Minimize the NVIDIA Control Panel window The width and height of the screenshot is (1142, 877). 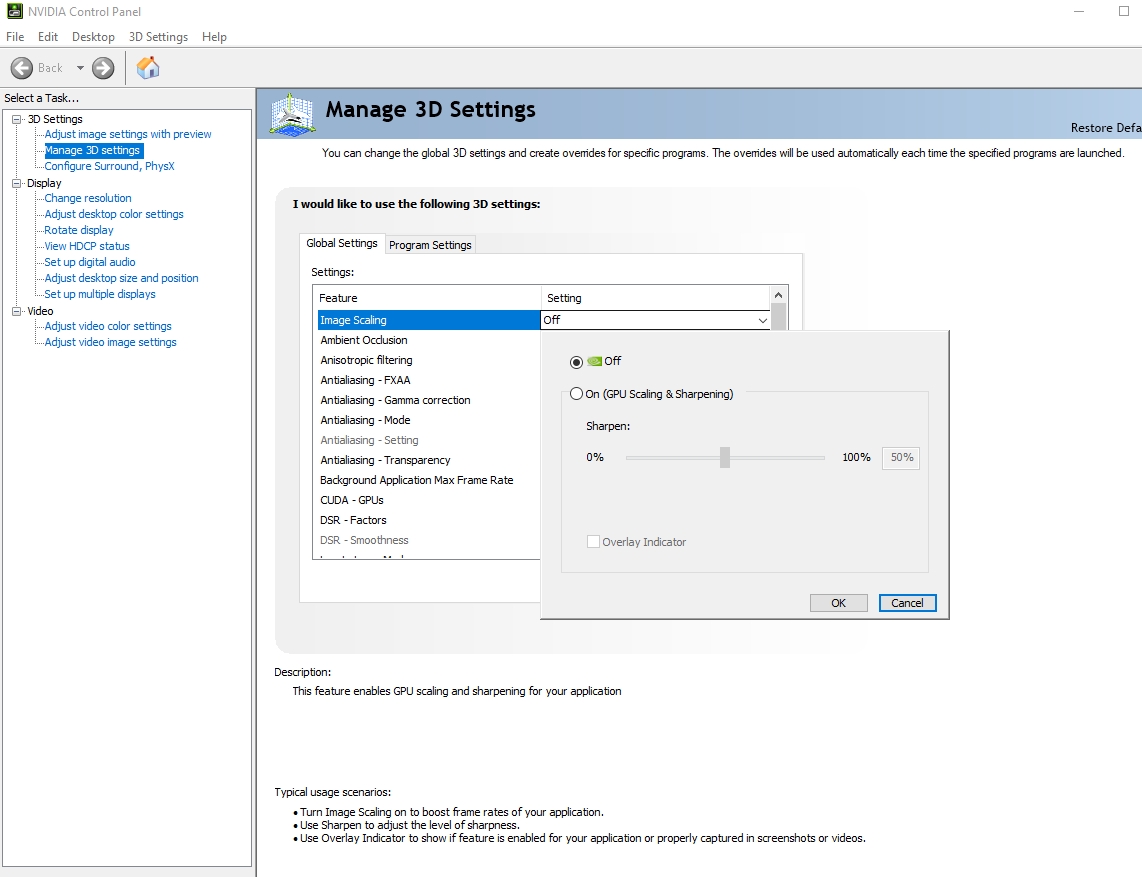[x=1079, y=12]
